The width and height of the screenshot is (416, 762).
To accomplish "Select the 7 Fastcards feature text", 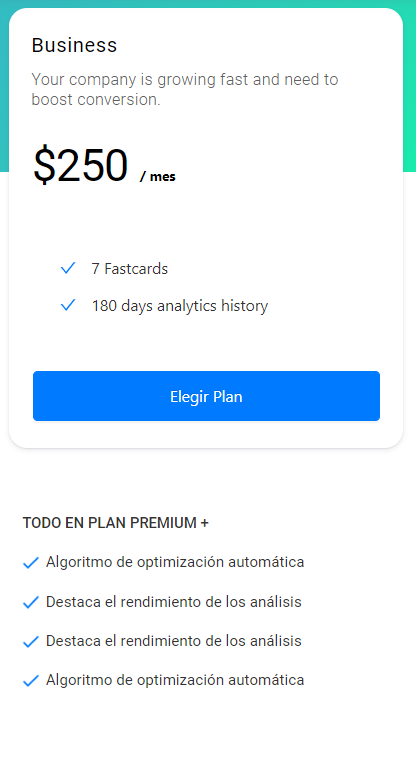I will [130, 269].
